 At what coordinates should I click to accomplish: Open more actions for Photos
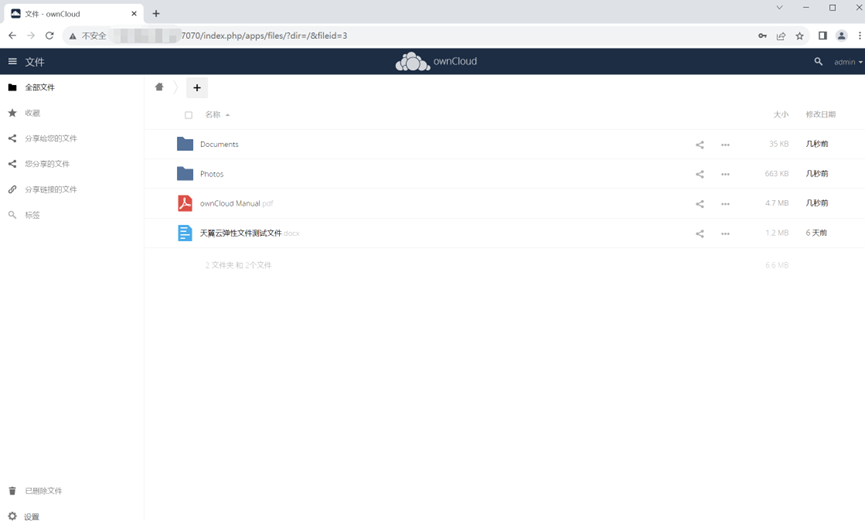pos(725,174)
